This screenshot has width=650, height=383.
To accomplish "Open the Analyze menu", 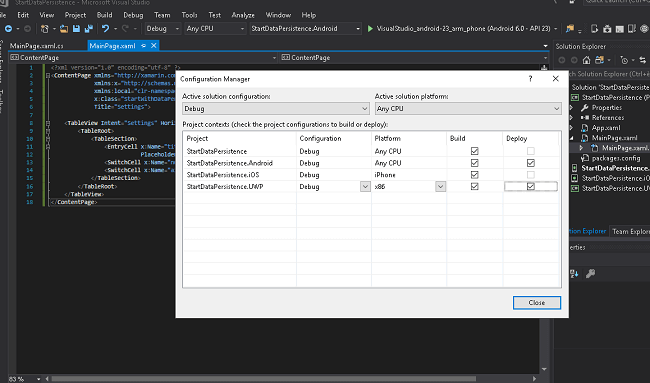I will [243, 15].
